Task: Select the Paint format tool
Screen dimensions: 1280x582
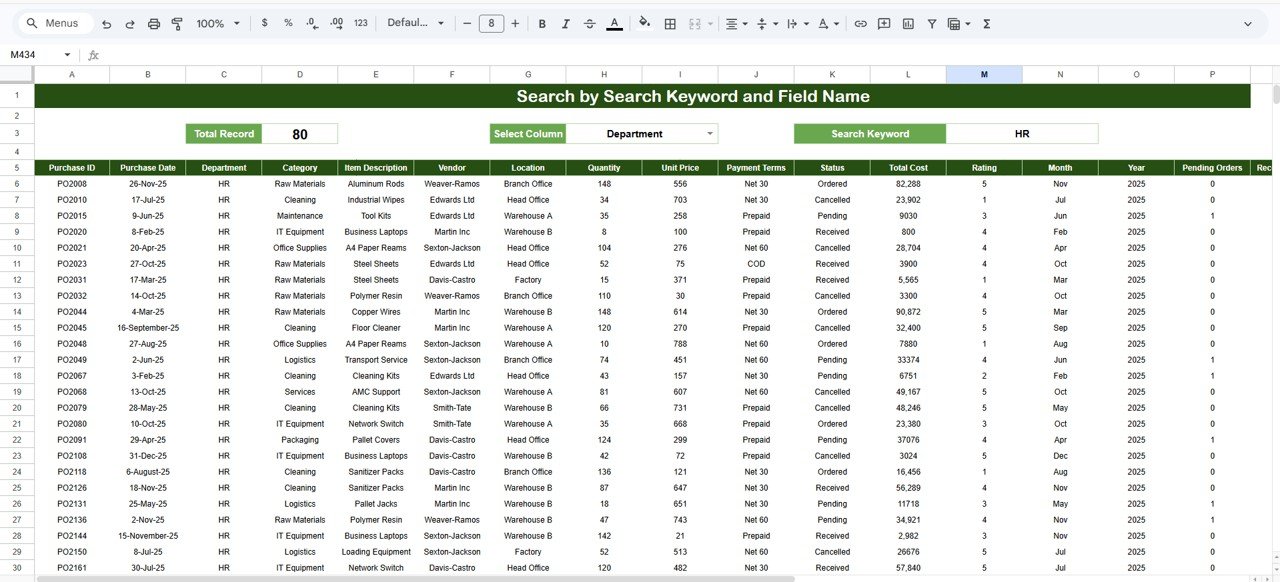Action: coord(177,23)
